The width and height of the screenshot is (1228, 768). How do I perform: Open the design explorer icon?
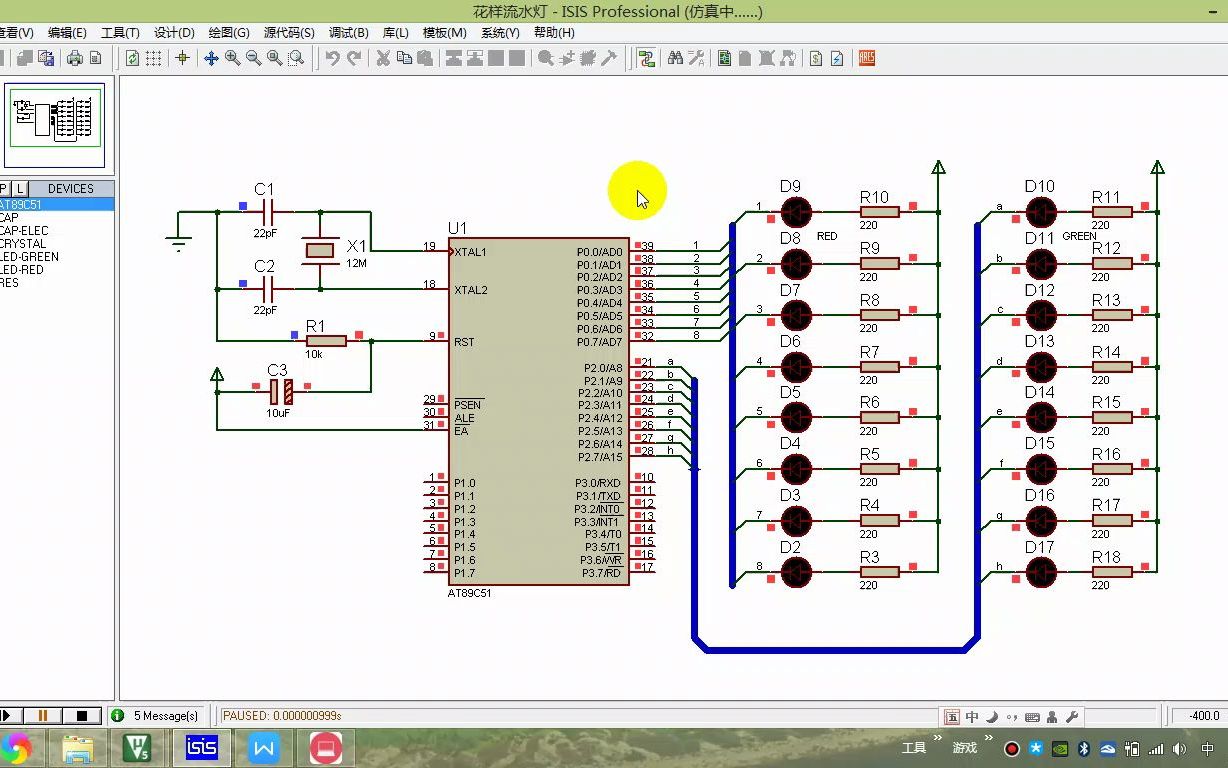725,58
